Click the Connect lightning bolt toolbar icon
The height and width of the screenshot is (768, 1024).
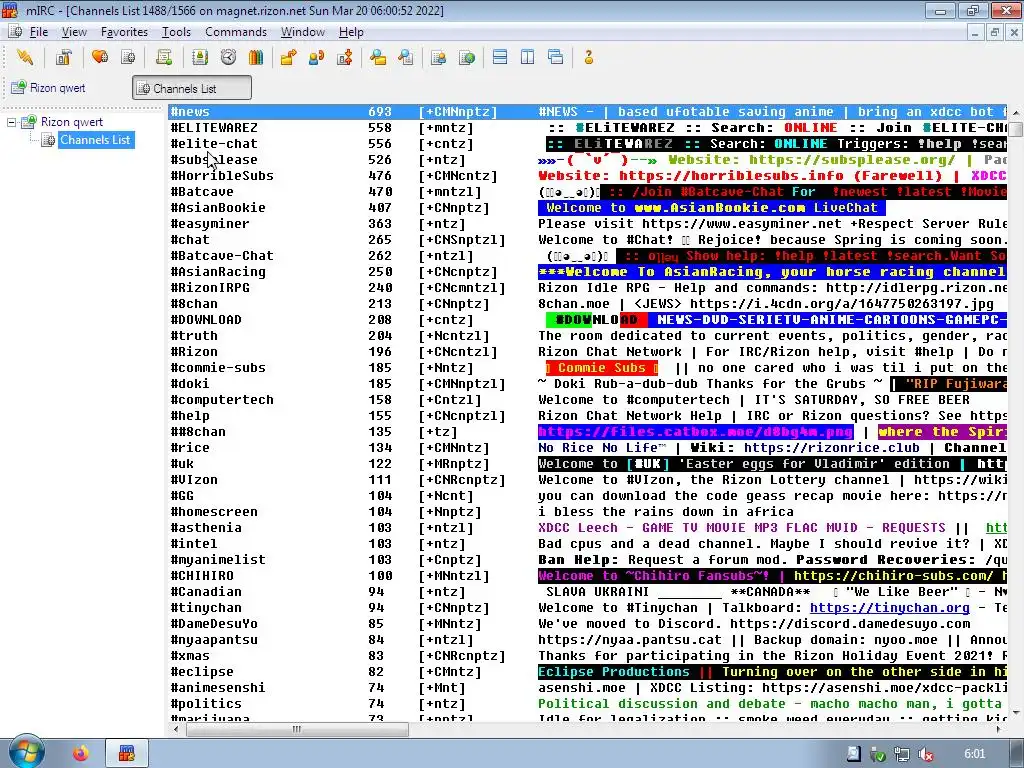coord(25,57)
